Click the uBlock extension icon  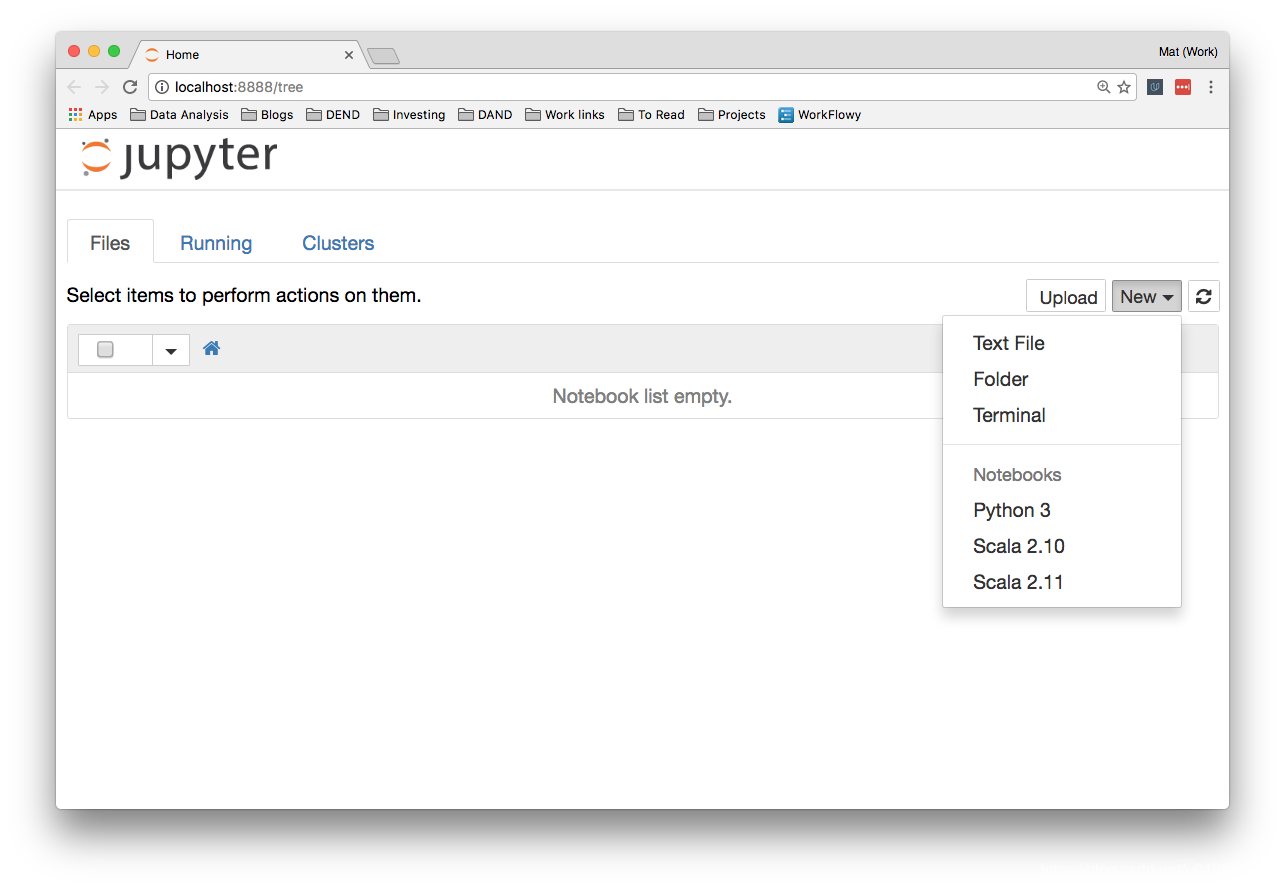(1154, 87)
